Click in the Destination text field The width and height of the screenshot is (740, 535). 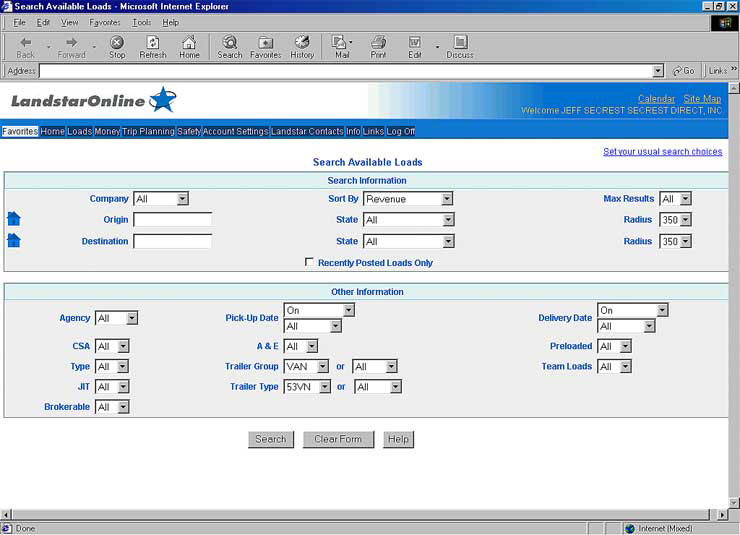tap(173, 241)
